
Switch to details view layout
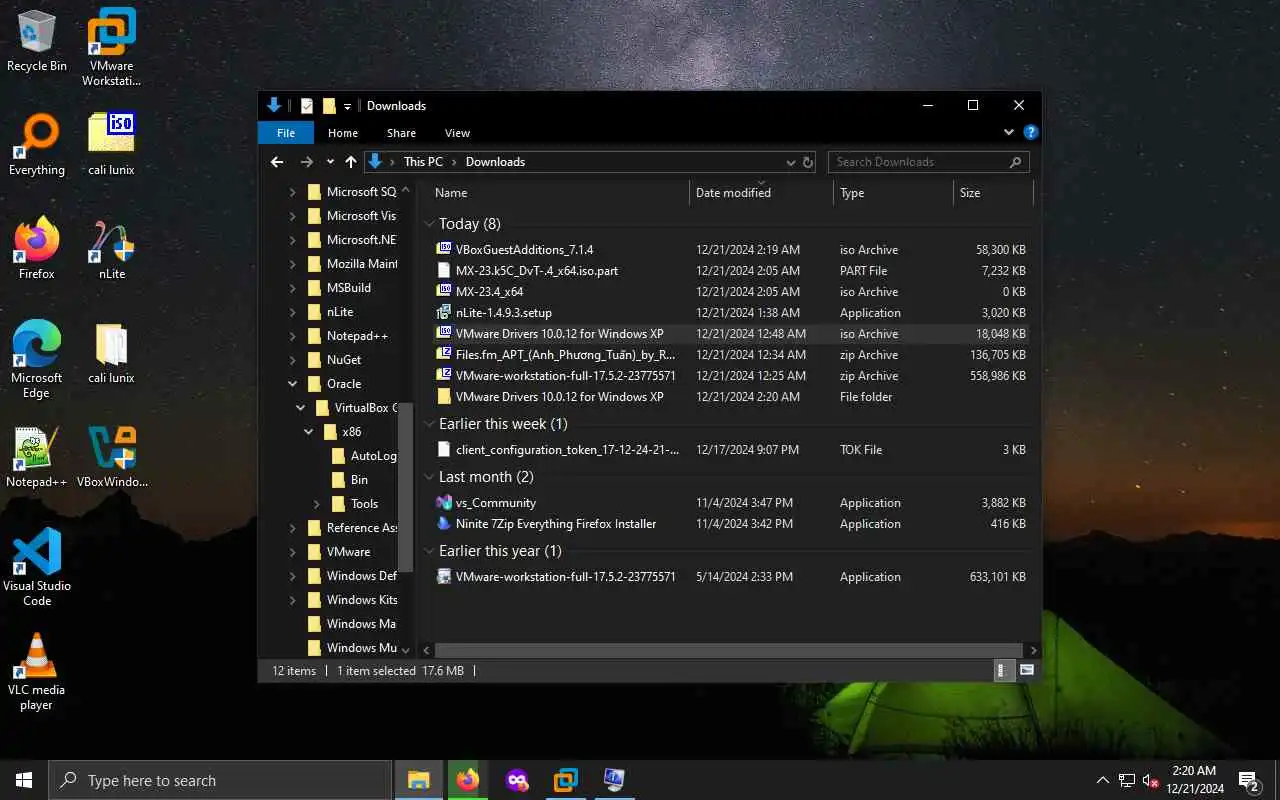[1004, 671]
